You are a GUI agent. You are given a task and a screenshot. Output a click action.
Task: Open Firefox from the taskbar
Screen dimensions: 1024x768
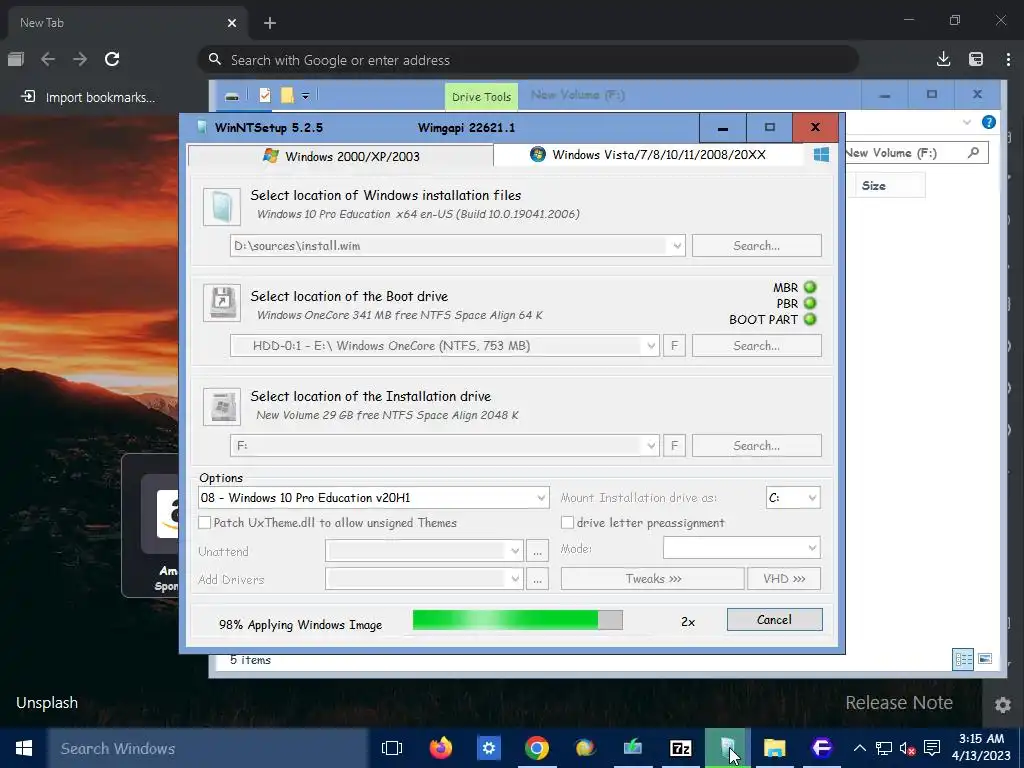[x=441, y=748]
